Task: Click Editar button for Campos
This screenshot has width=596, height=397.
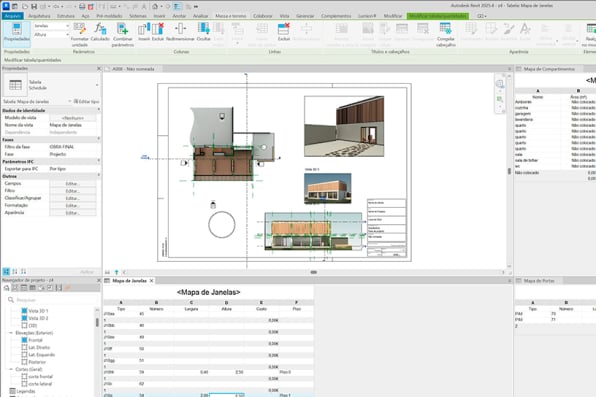Action: click(72, 184)
